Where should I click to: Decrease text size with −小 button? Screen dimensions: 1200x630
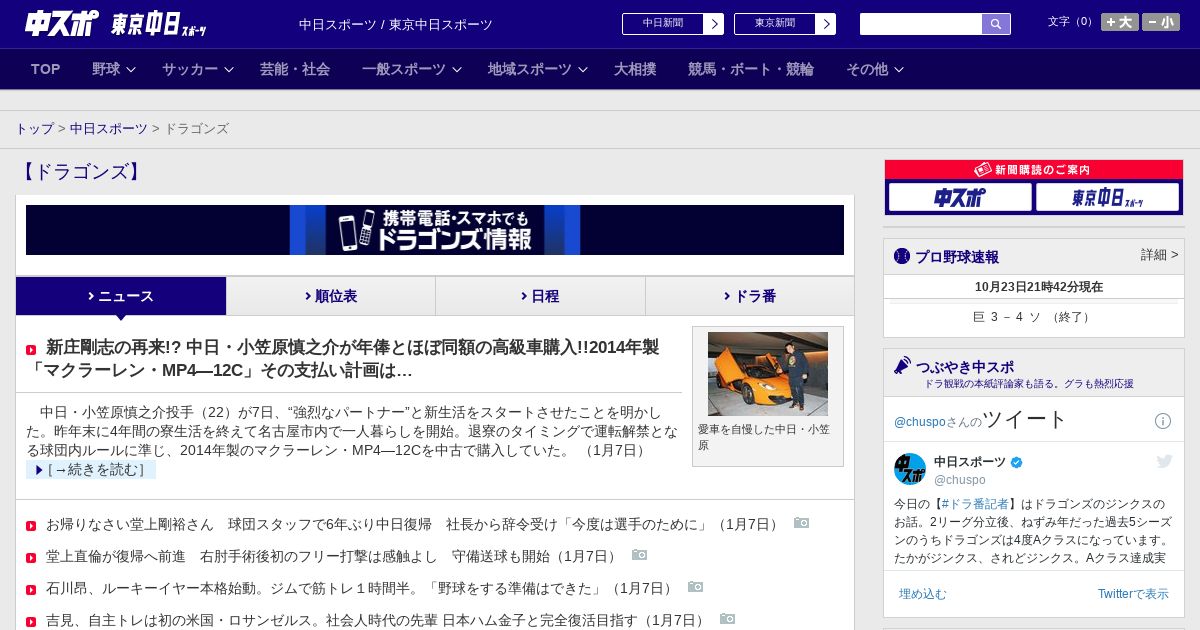point(1161,22)
